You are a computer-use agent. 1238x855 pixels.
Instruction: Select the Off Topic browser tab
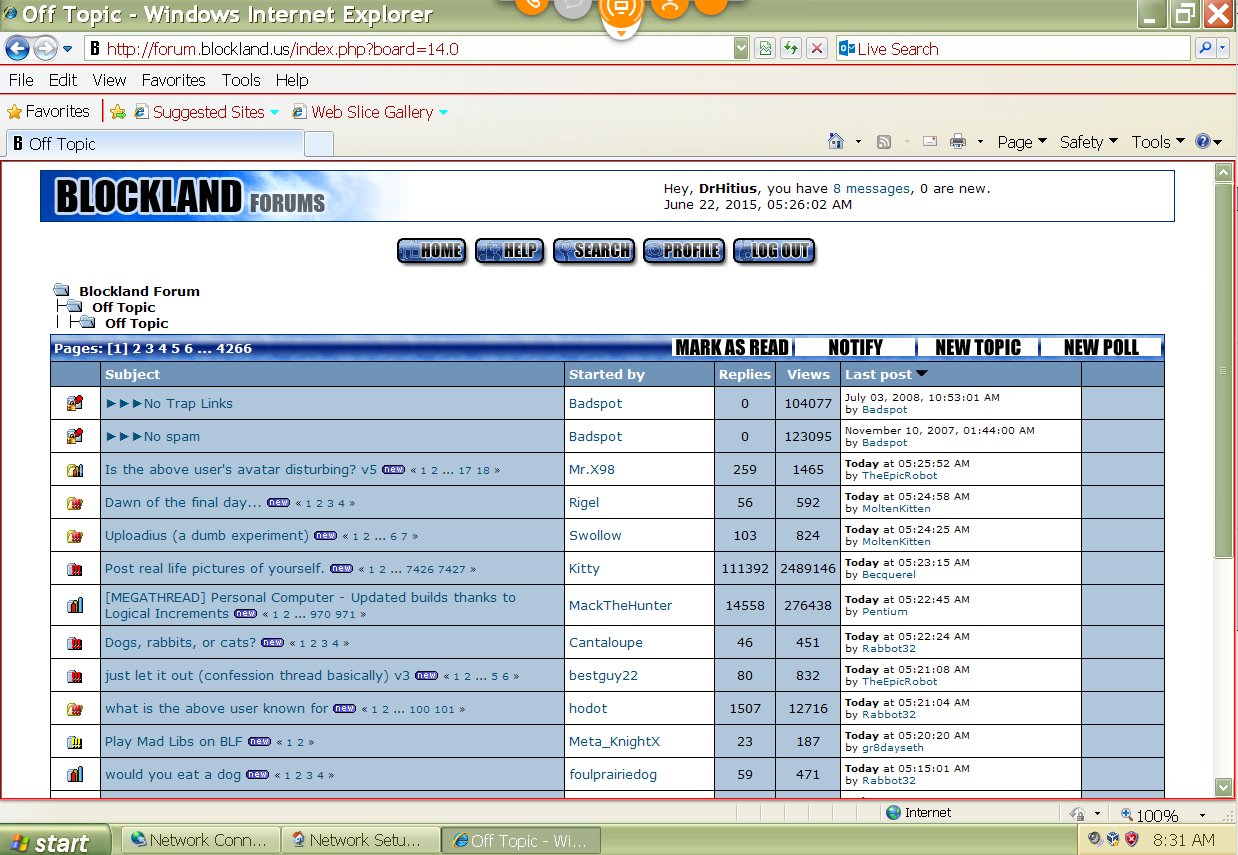[x=154, y=144]
